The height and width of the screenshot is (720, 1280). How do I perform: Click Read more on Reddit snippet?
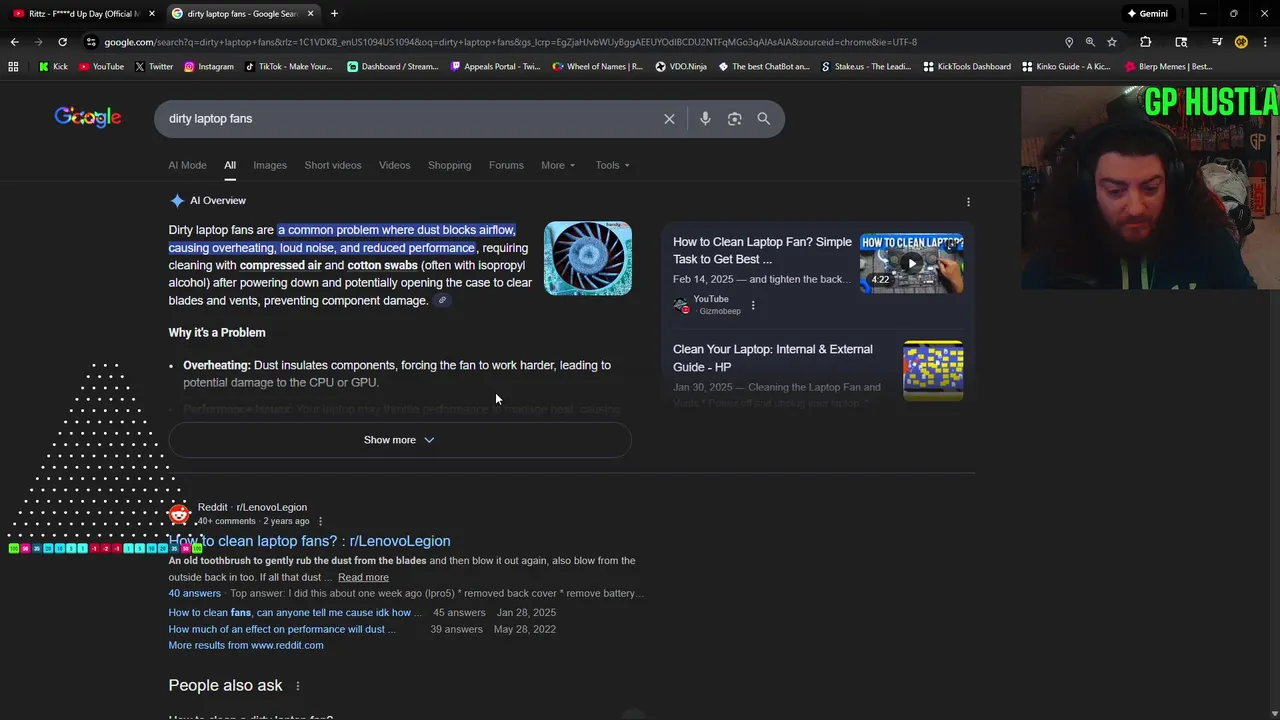point(363,578)
